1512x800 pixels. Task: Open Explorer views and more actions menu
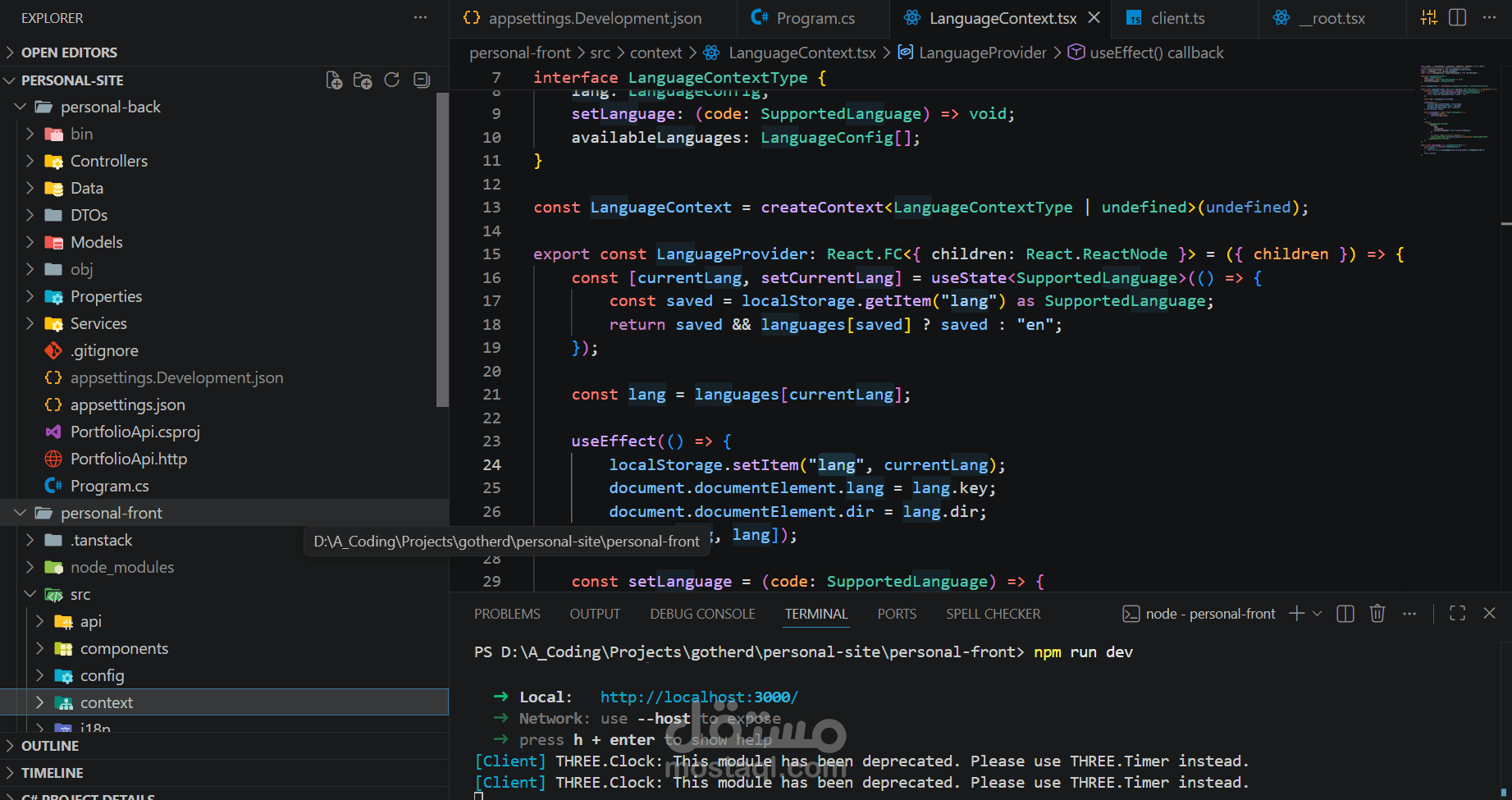420,17
